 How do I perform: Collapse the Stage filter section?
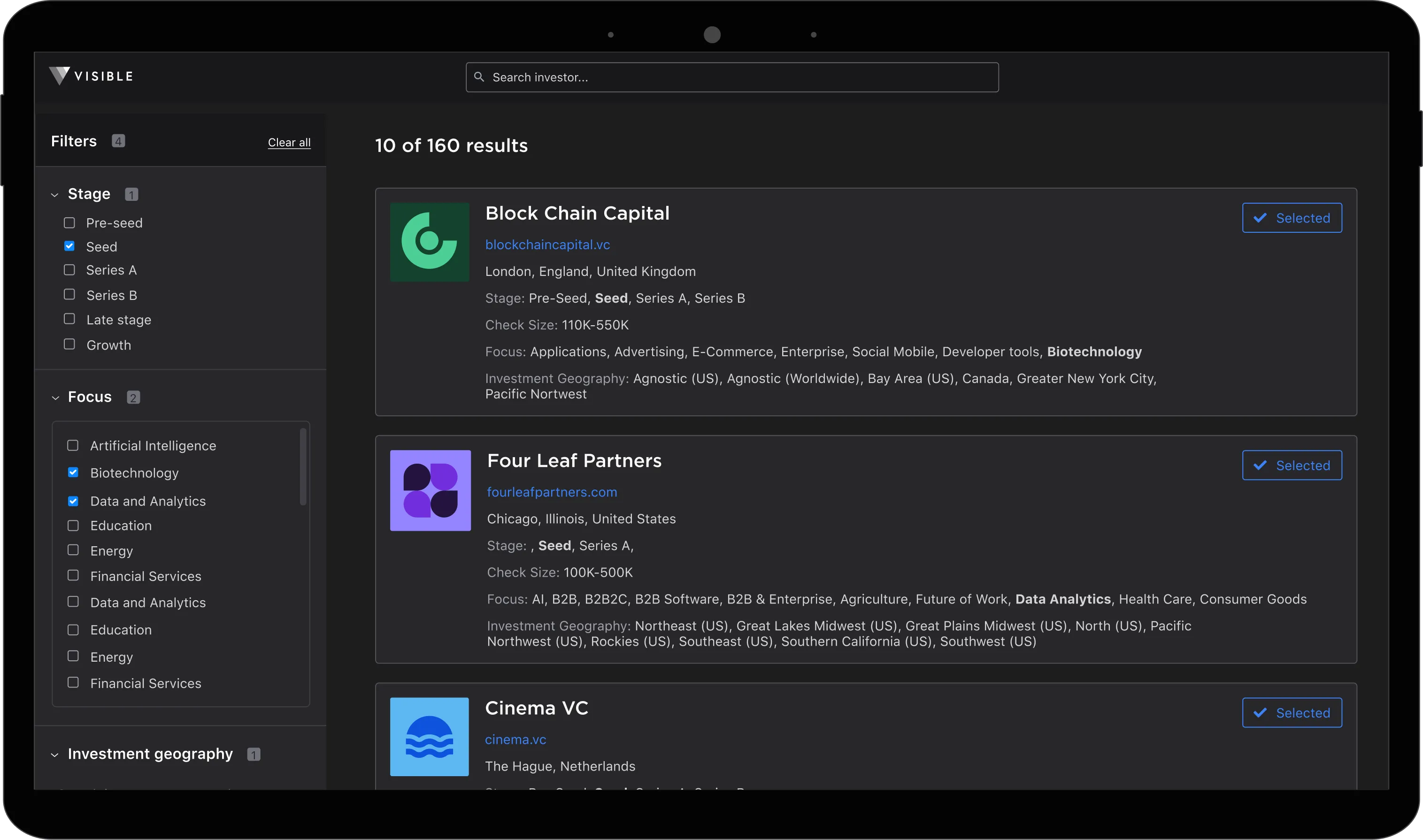point(55,195)
